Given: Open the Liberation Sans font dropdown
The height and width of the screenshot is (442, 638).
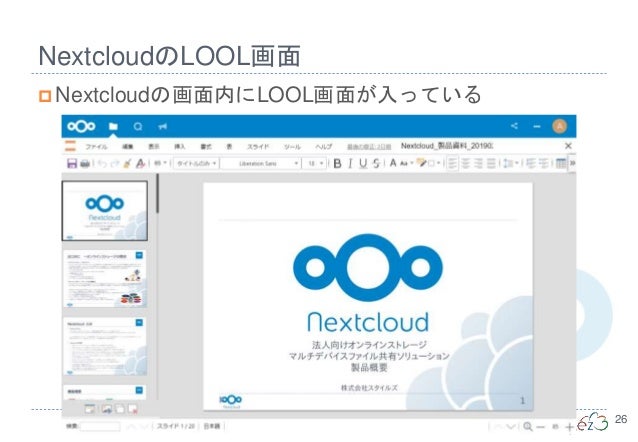Looking at the screenshot, I should coord(261,163).
